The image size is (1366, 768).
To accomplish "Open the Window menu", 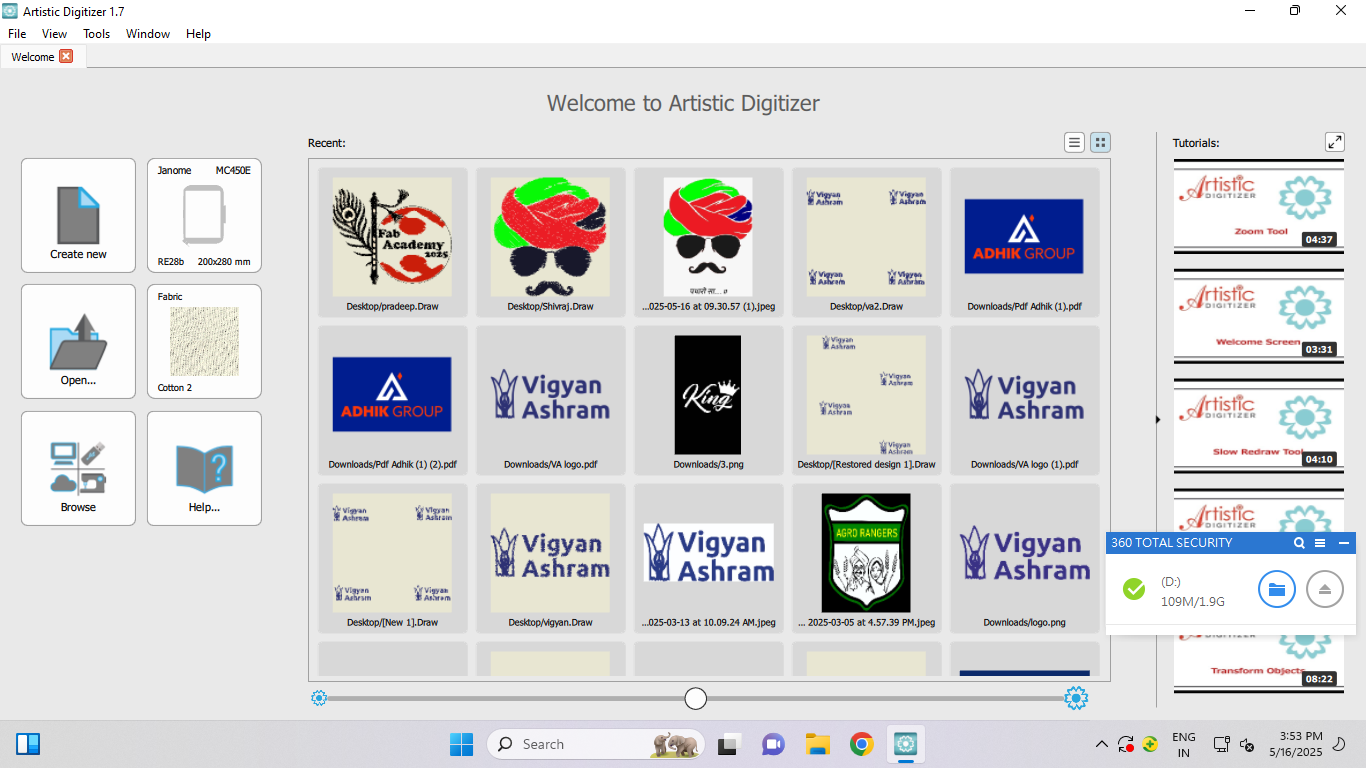I will (x=148, y=33).
